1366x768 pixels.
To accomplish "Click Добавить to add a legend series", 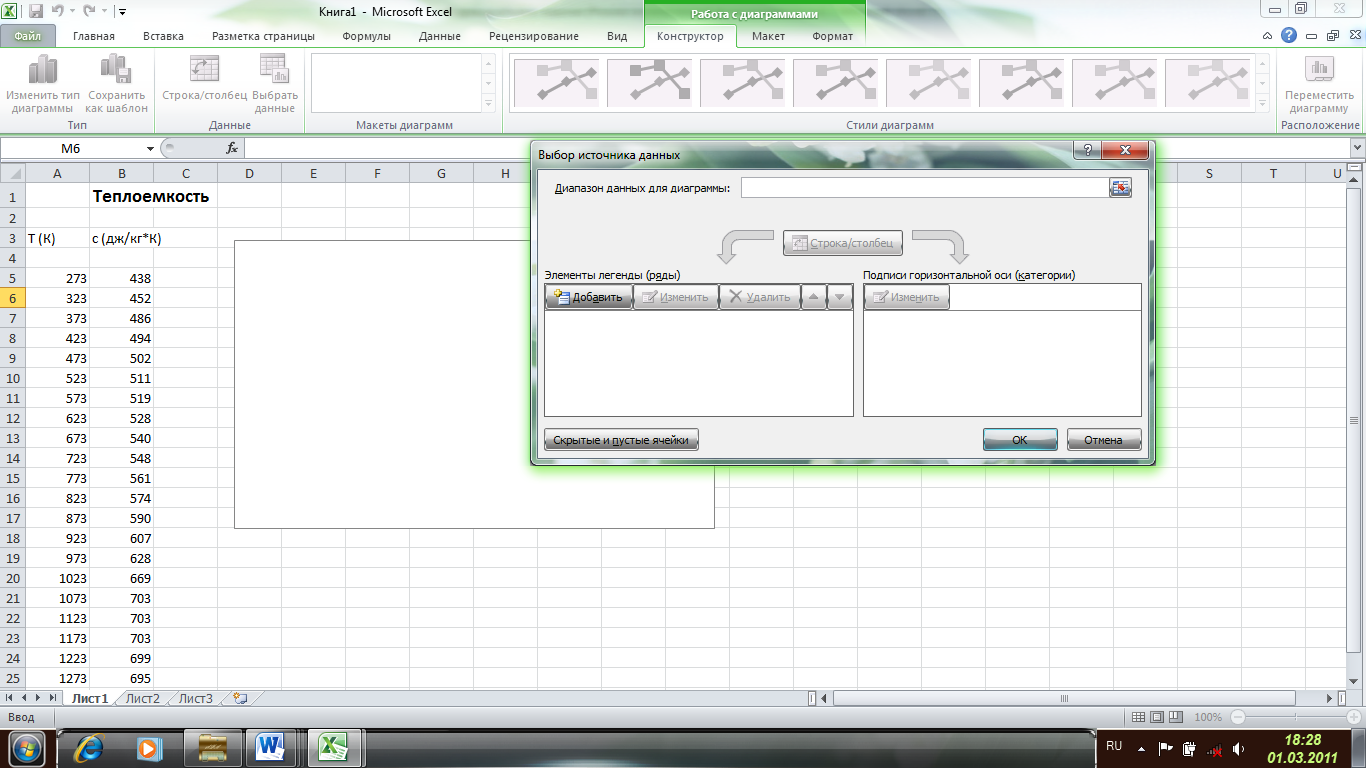I will click(x=589, y=297).
